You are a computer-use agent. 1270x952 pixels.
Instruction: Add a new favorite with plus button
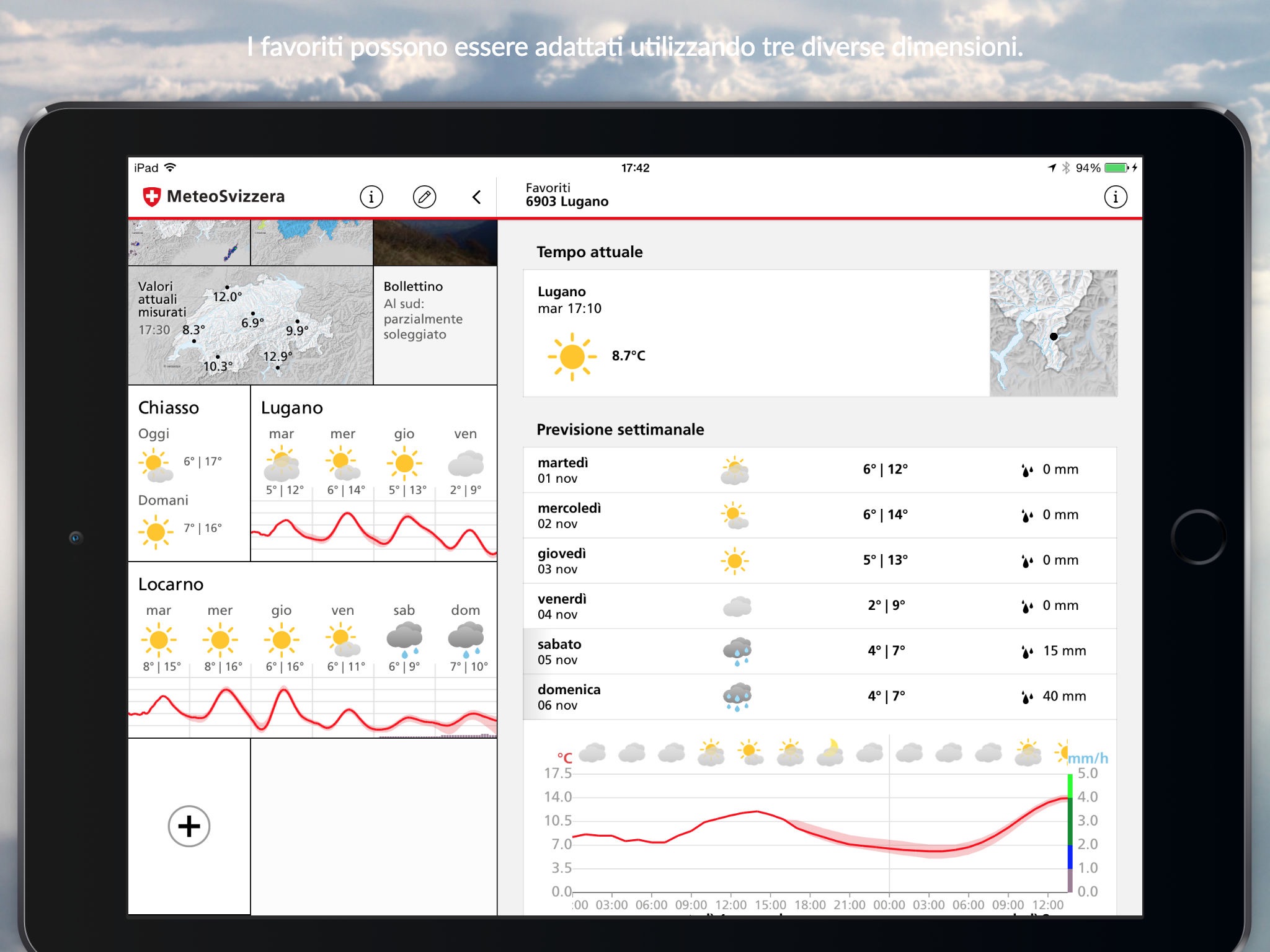pyautogui.click(x=189, y=826)
